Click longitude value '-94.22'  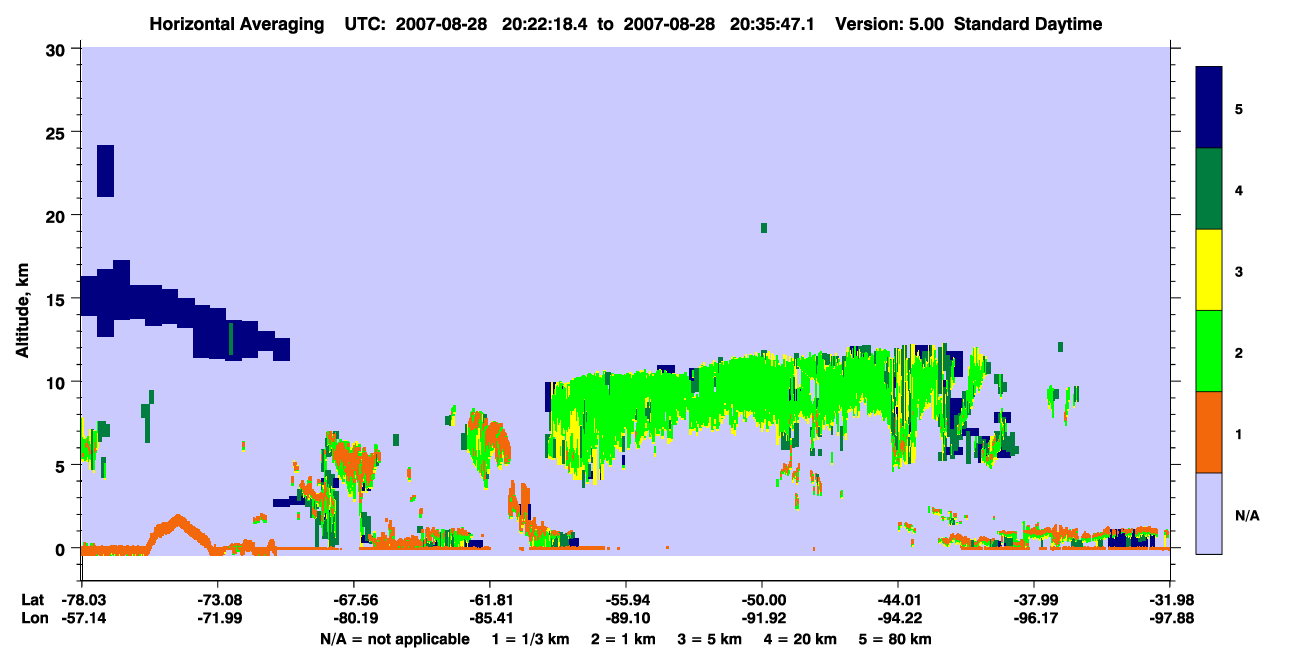[x=898, y=618]
